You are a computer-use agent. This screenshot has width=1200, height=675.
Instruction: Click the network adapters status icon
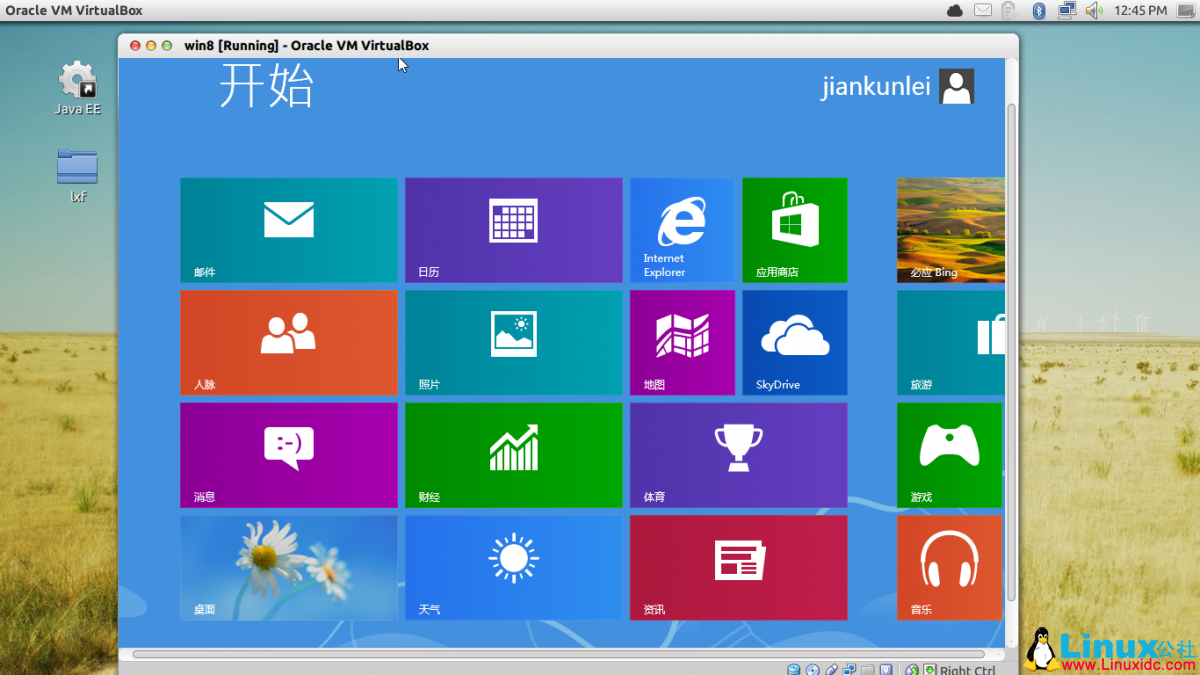pos(848,668)
